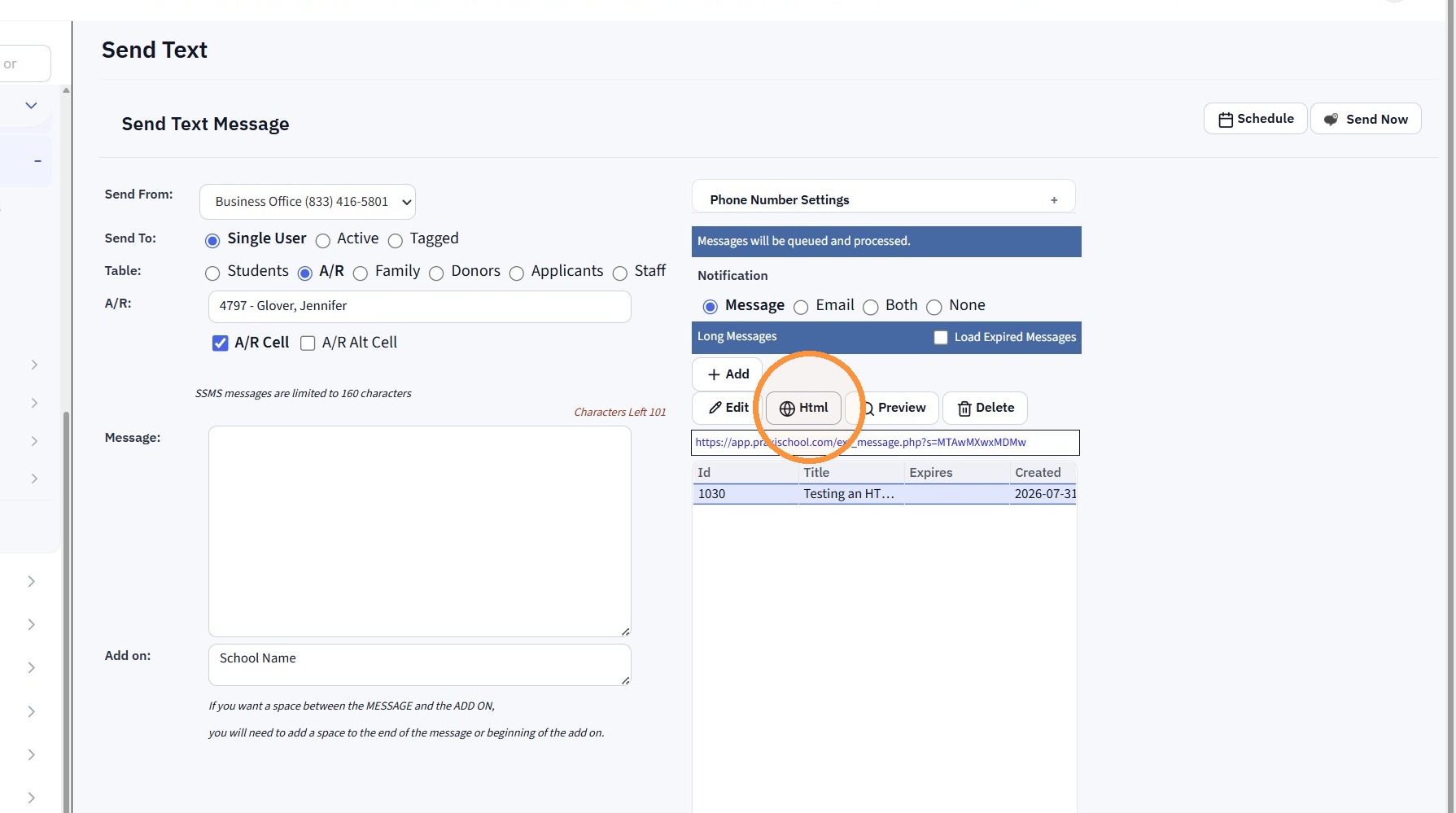Click the plus Add long message button

coord(728,374)
